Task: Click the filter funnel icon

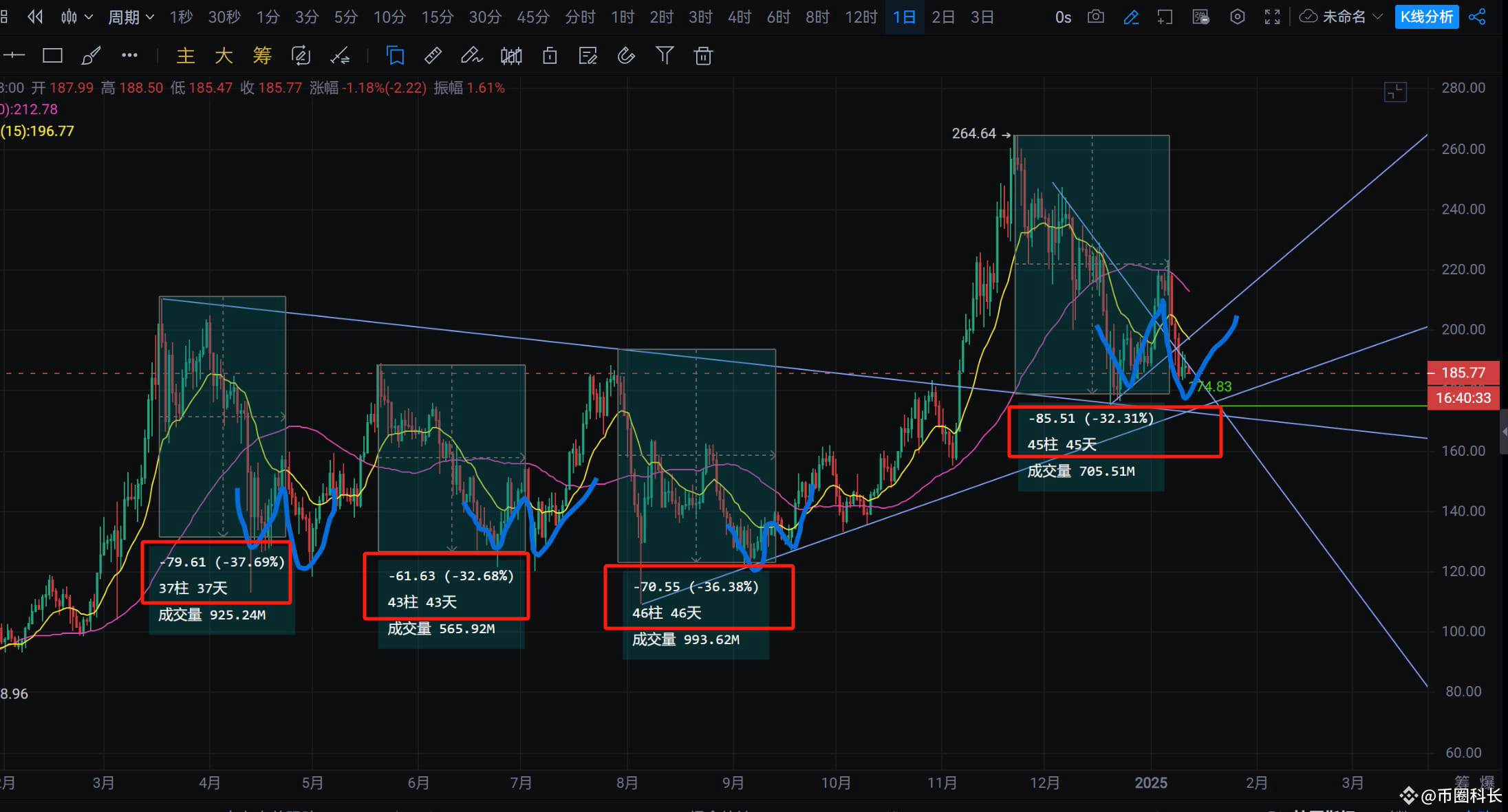Action: 665,56
